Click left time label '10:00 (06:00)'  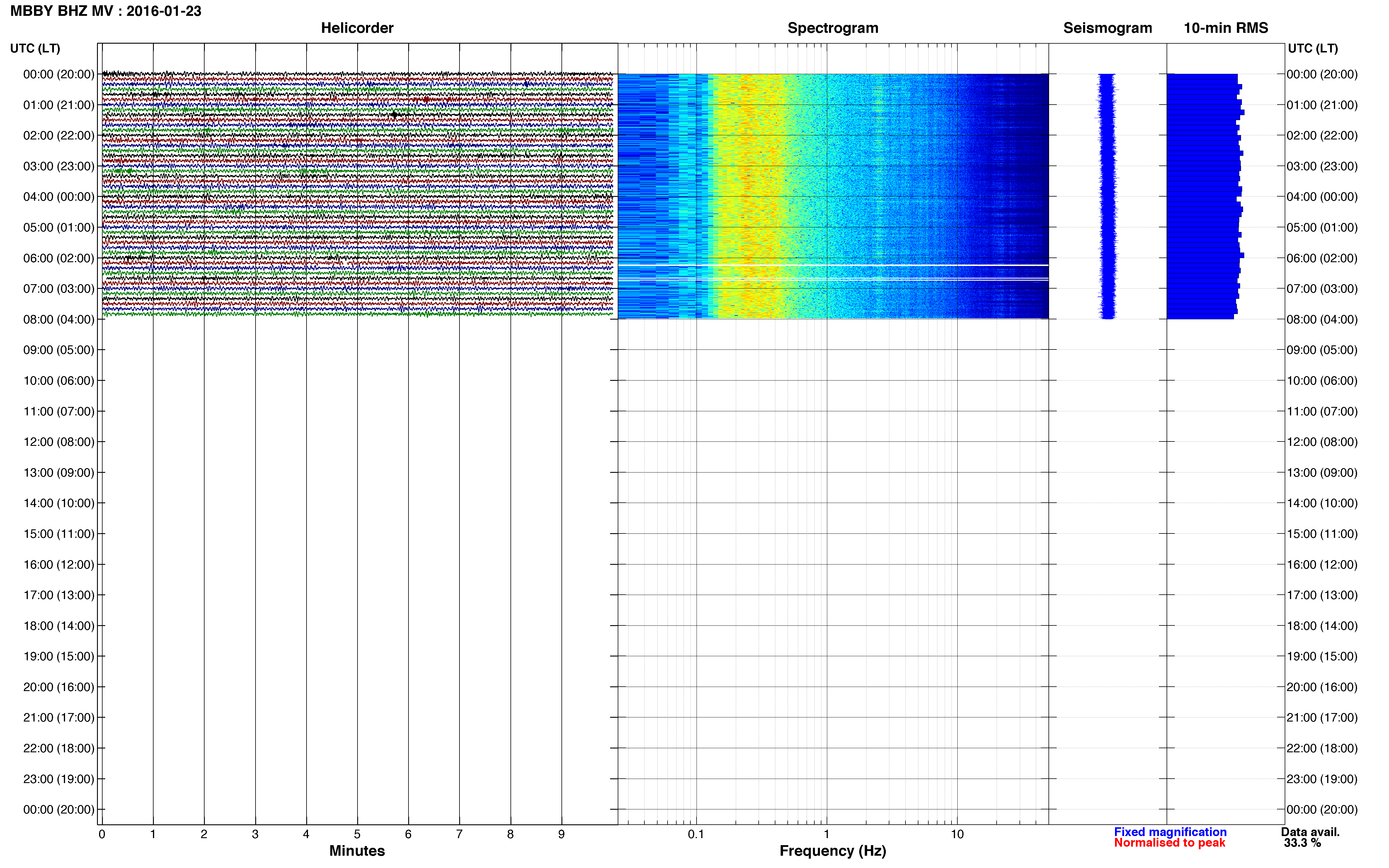59,381
